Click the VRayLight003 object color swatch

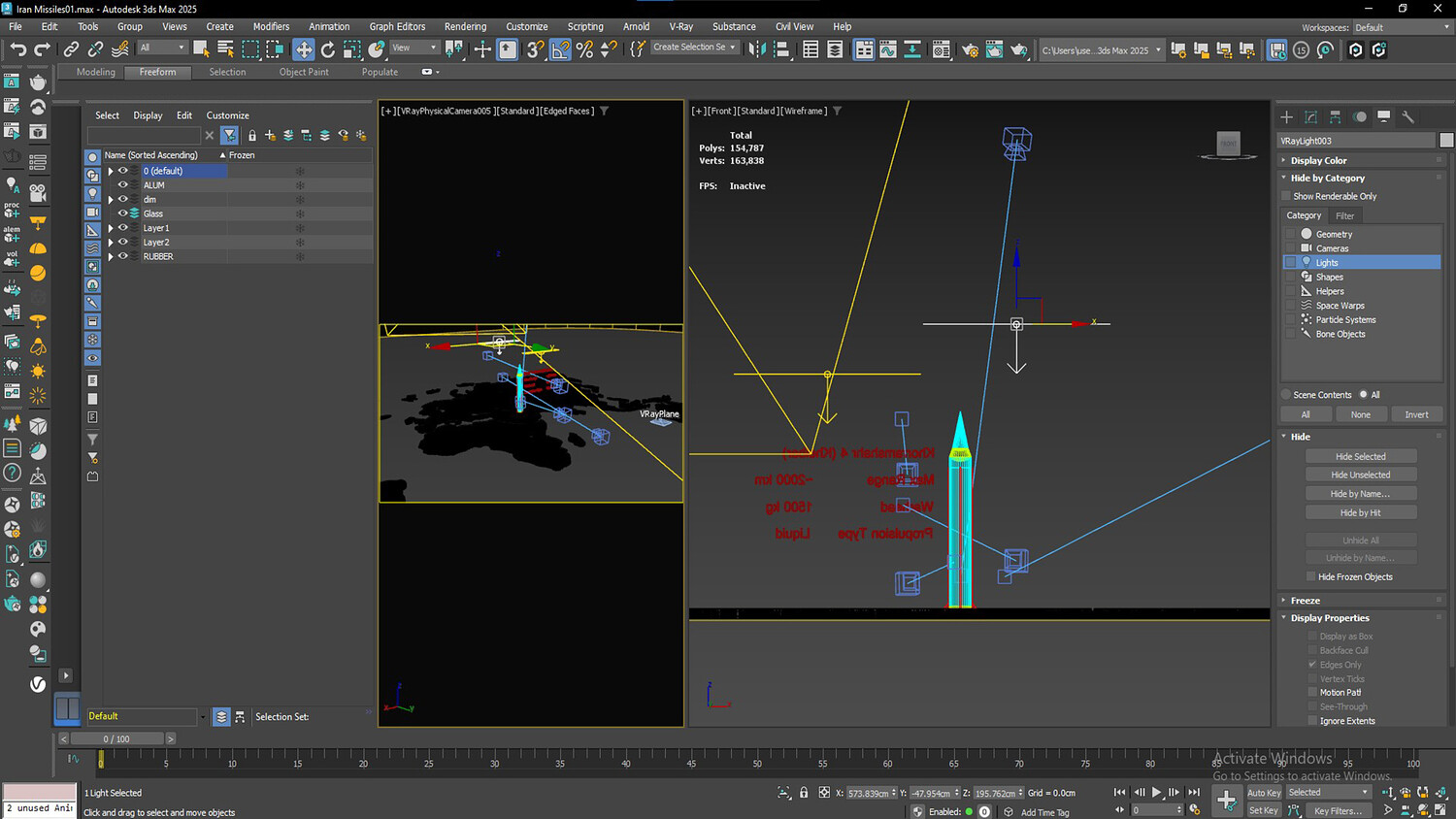(x=1446, y=141)
